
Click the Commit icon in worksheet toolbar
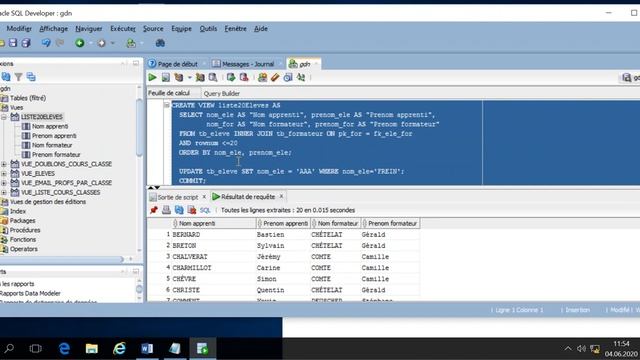tap(231, 77)
